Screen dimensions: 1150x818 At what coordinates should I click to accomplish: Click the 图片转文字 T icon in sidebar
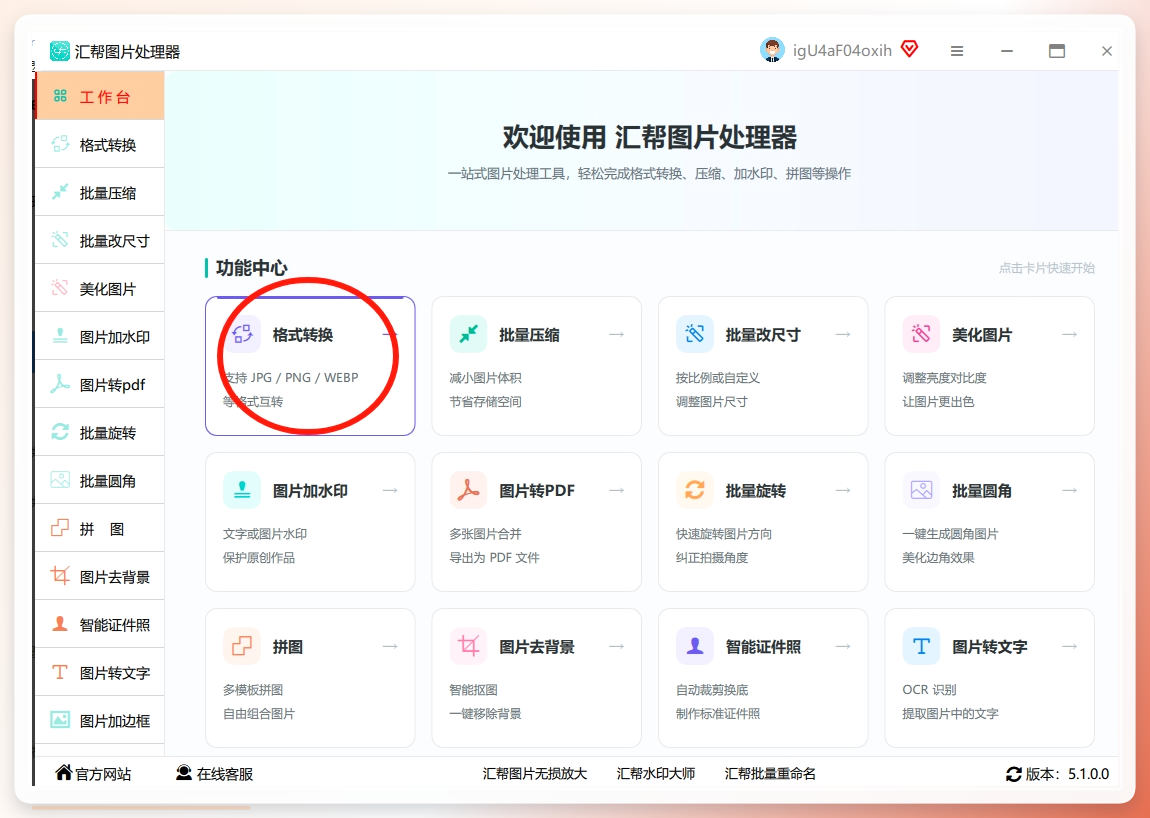pos(60,672)
